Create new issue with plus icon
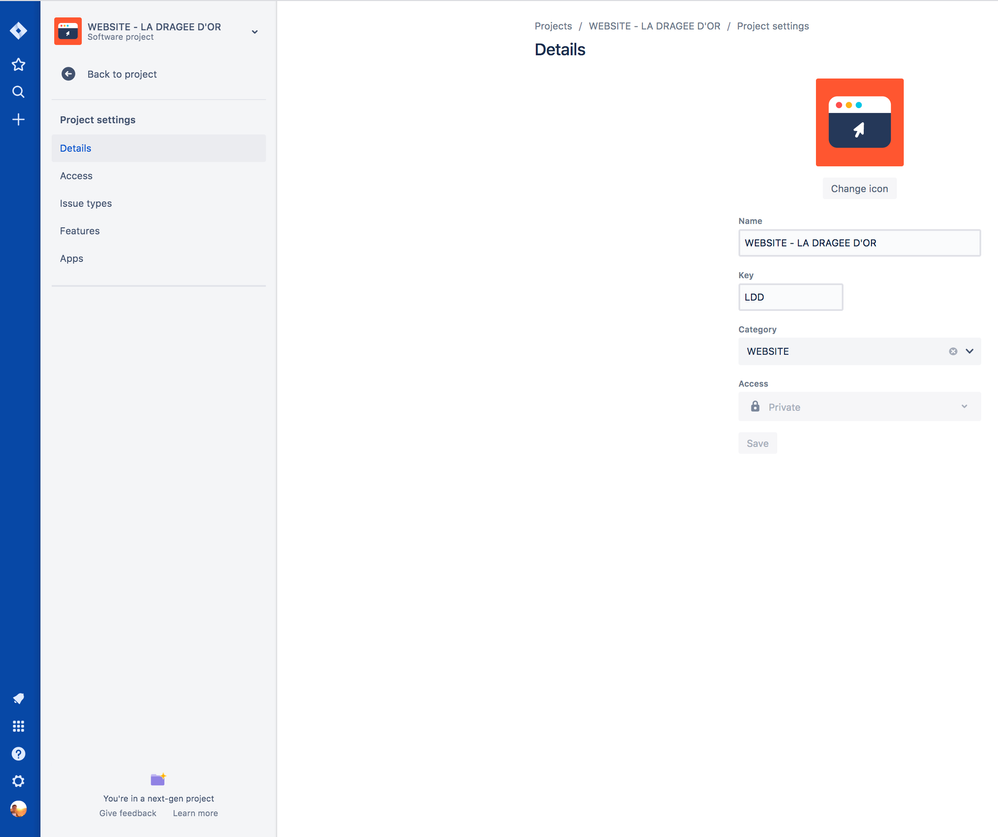Viewport: 998px width, 837px height. pos(18,120)
